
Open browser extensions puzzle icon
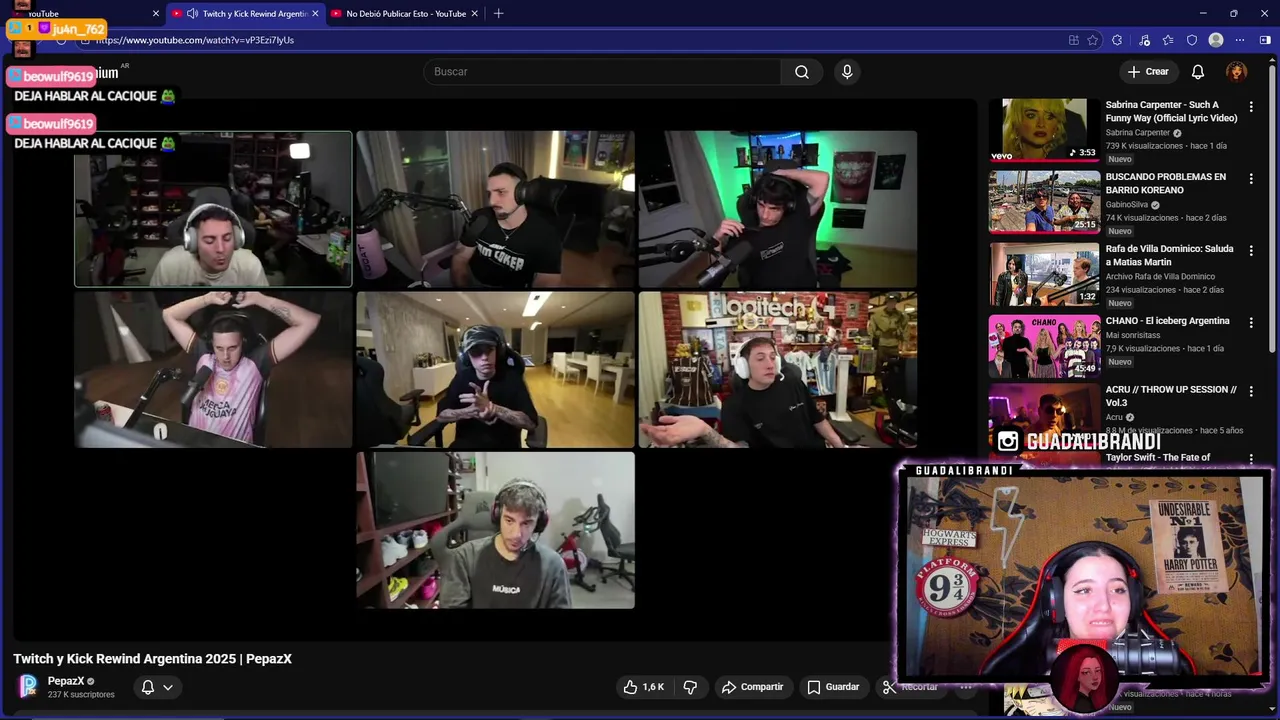pos(1117,40)
